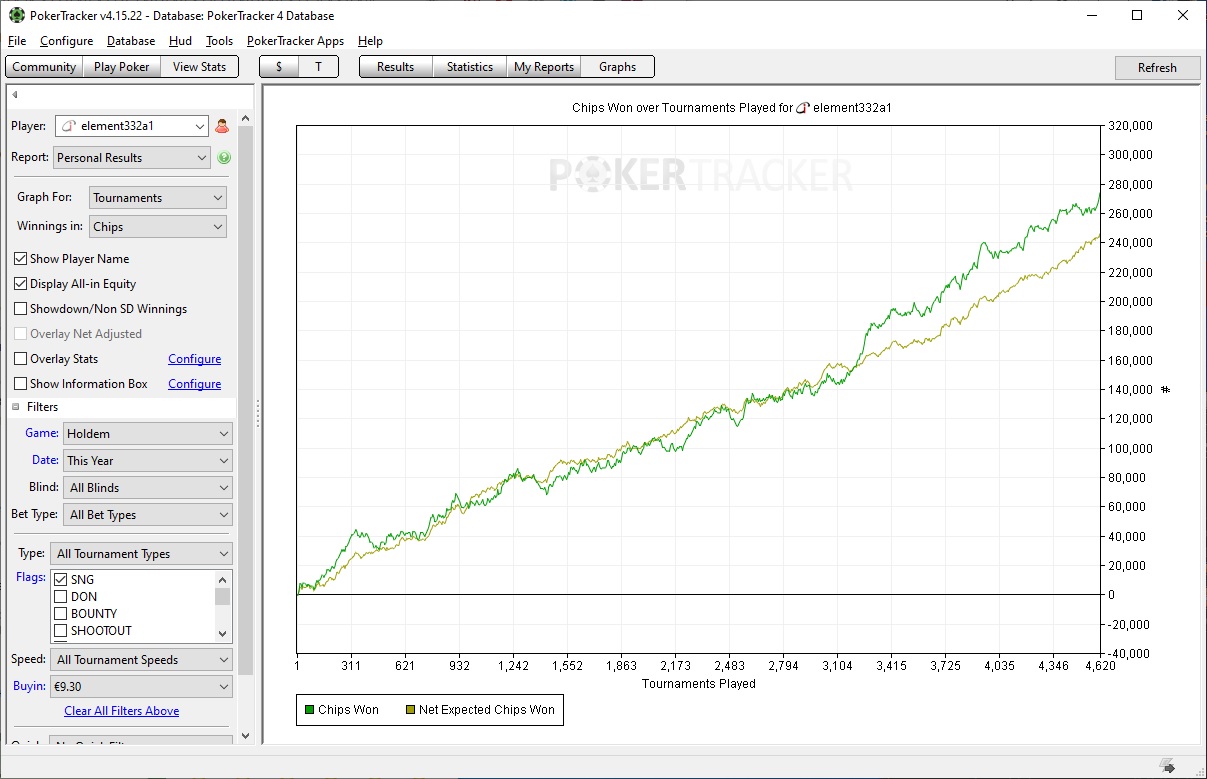Enable Showdown/Non SD Winnings
The image size is (1207, 779).
coord(21,309)
